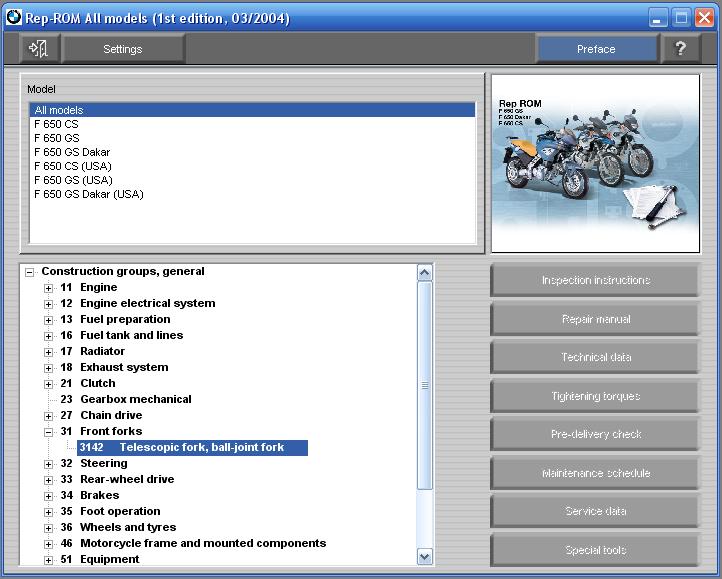This screenshot has height=579, width=722.
Task: Click the BMW logo in title bar
Action: [12, 17]
